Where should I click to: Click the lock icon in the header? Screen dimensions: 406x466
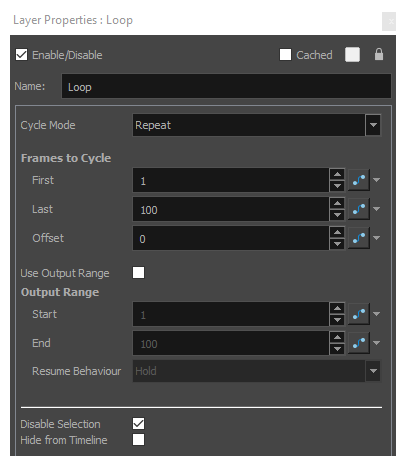click(x=379, y=54)
